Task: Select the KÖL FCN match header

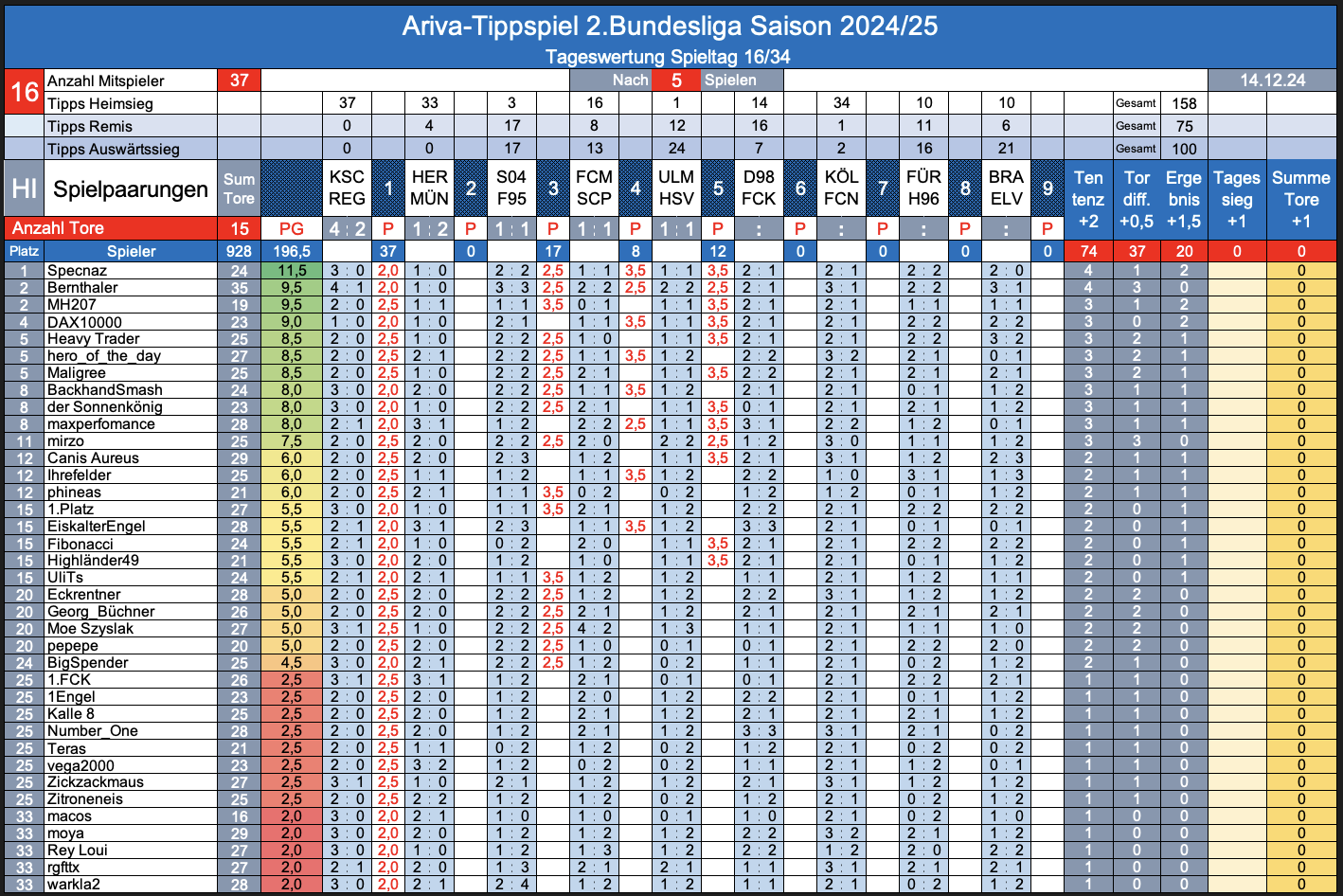Action: coord(841,188)
